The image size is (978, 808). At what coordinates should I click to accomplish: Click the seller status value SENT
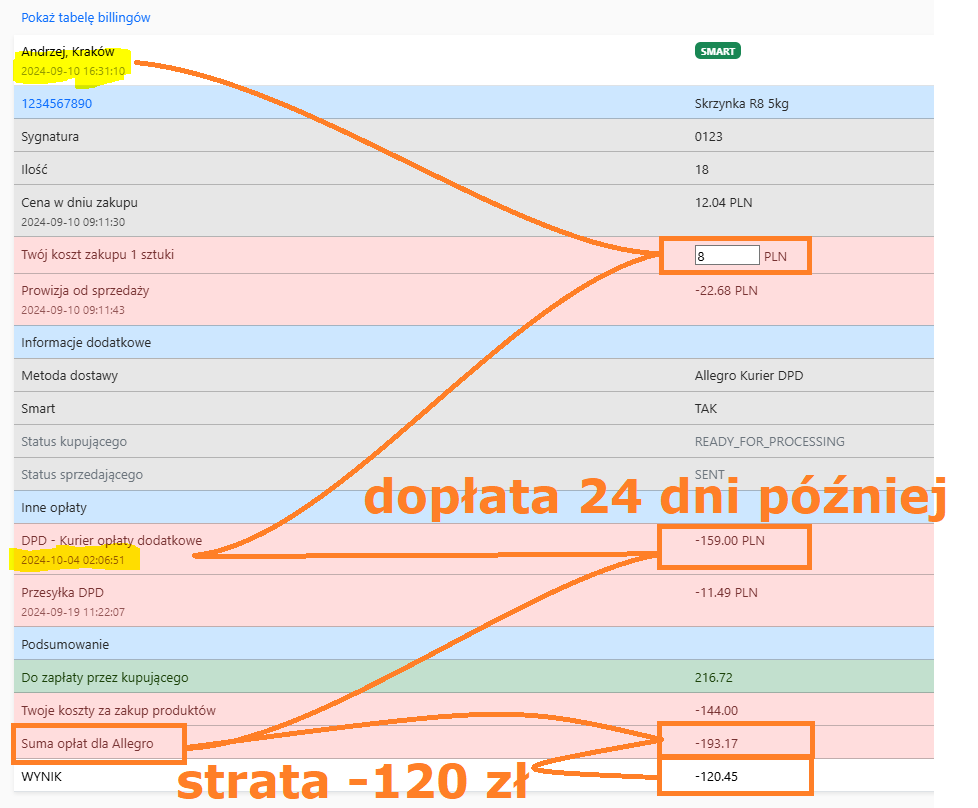(710, 474)
